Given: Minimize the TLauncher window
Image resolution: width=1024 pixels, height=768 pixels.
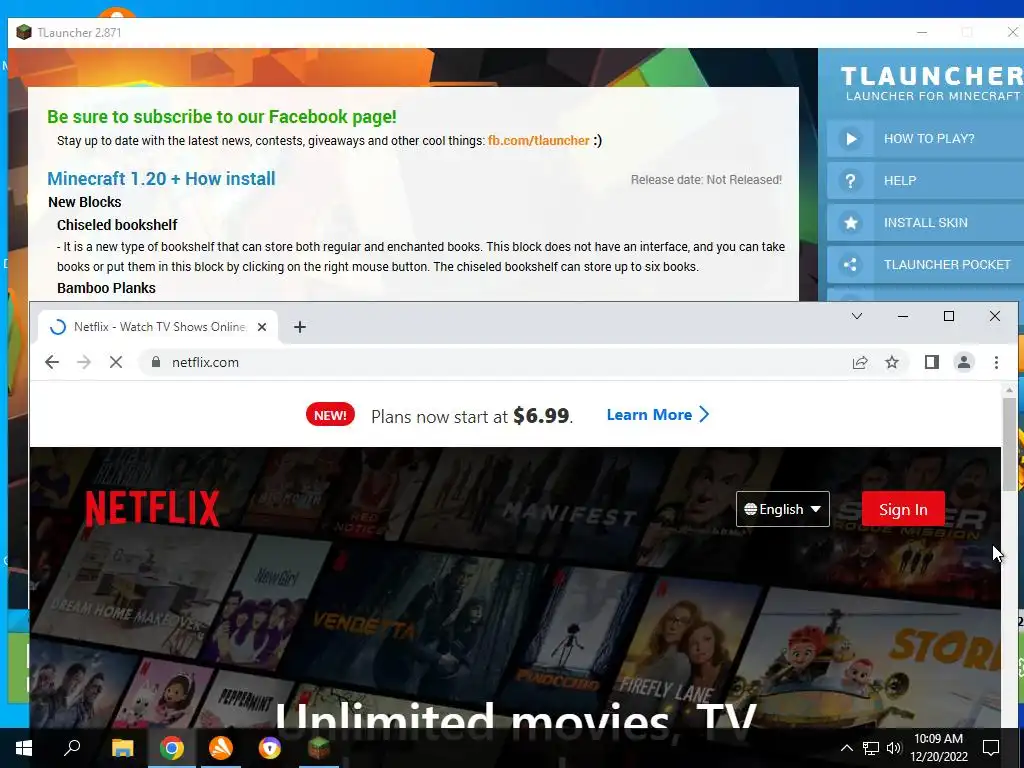Looking at the screenshot, I should [x=922, y=32].
